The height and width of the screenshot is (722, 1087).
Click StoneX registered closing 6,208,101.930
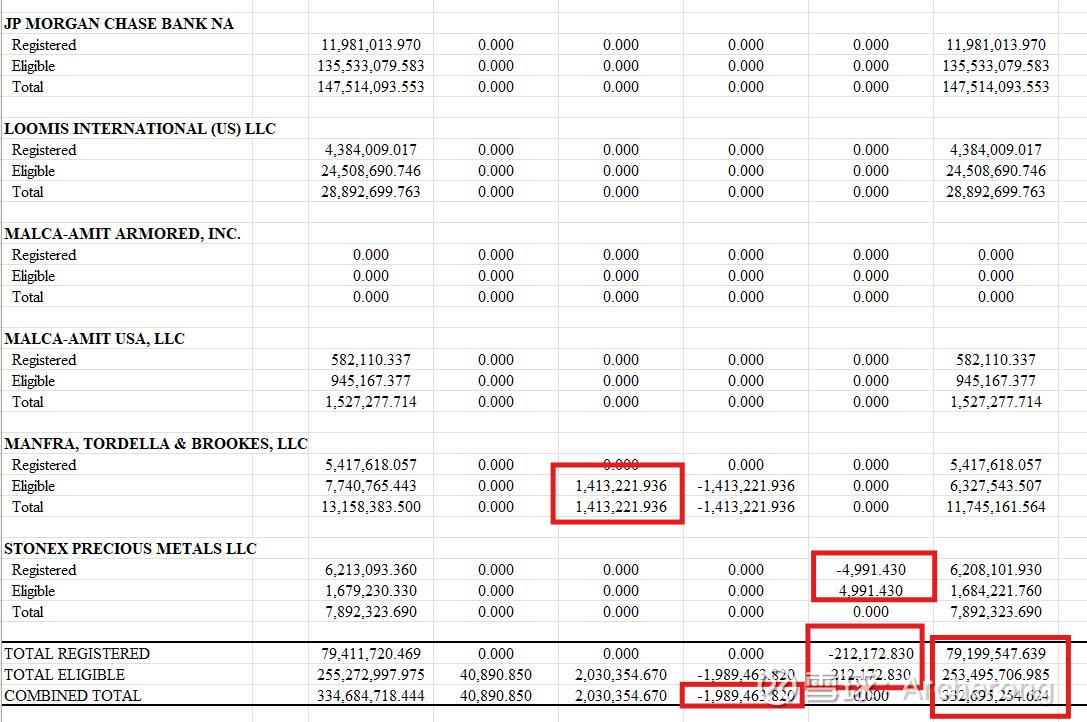click(x=995, y=570)
